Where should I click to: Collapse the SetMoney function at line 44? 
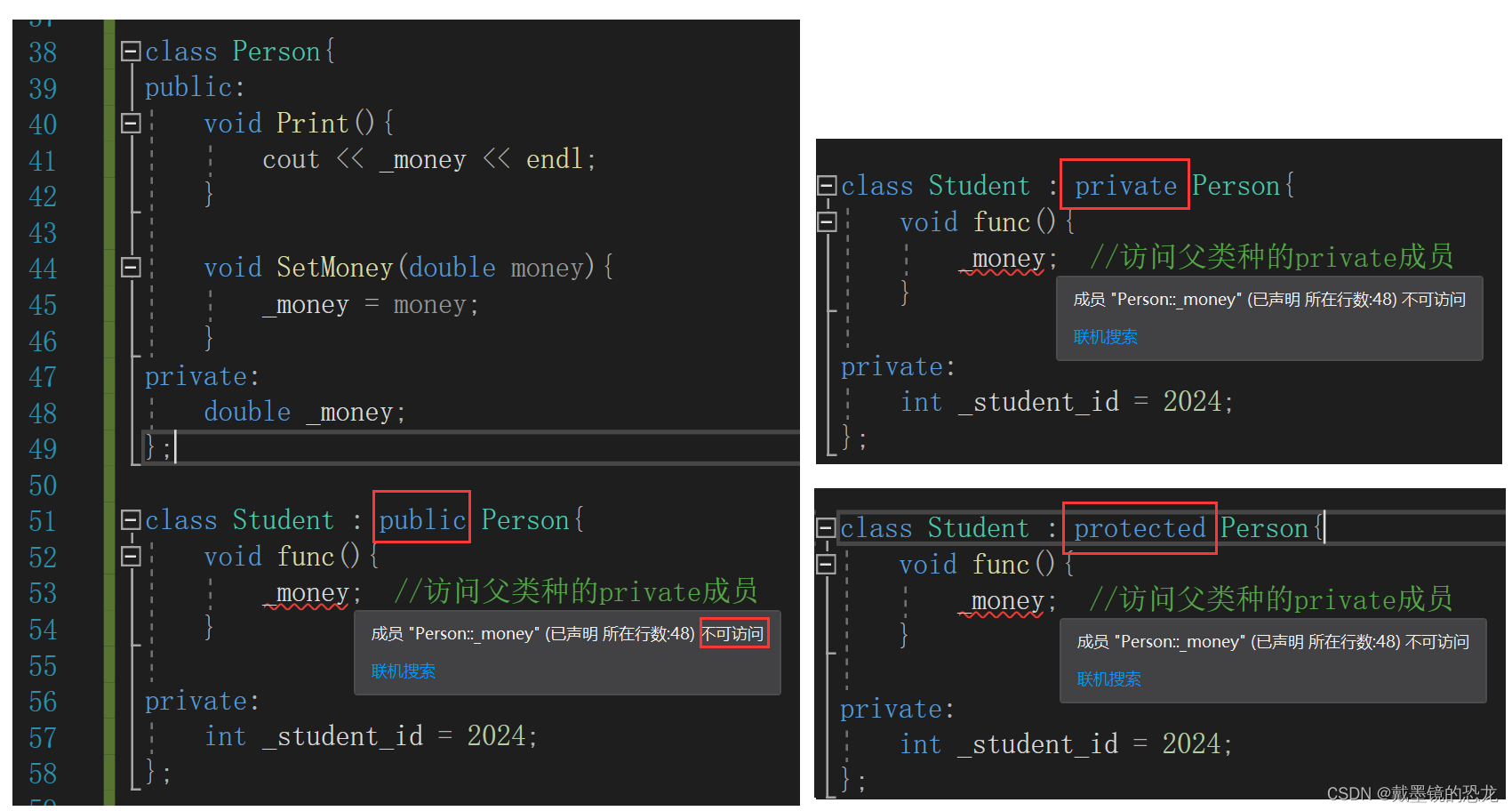(131, 268)
